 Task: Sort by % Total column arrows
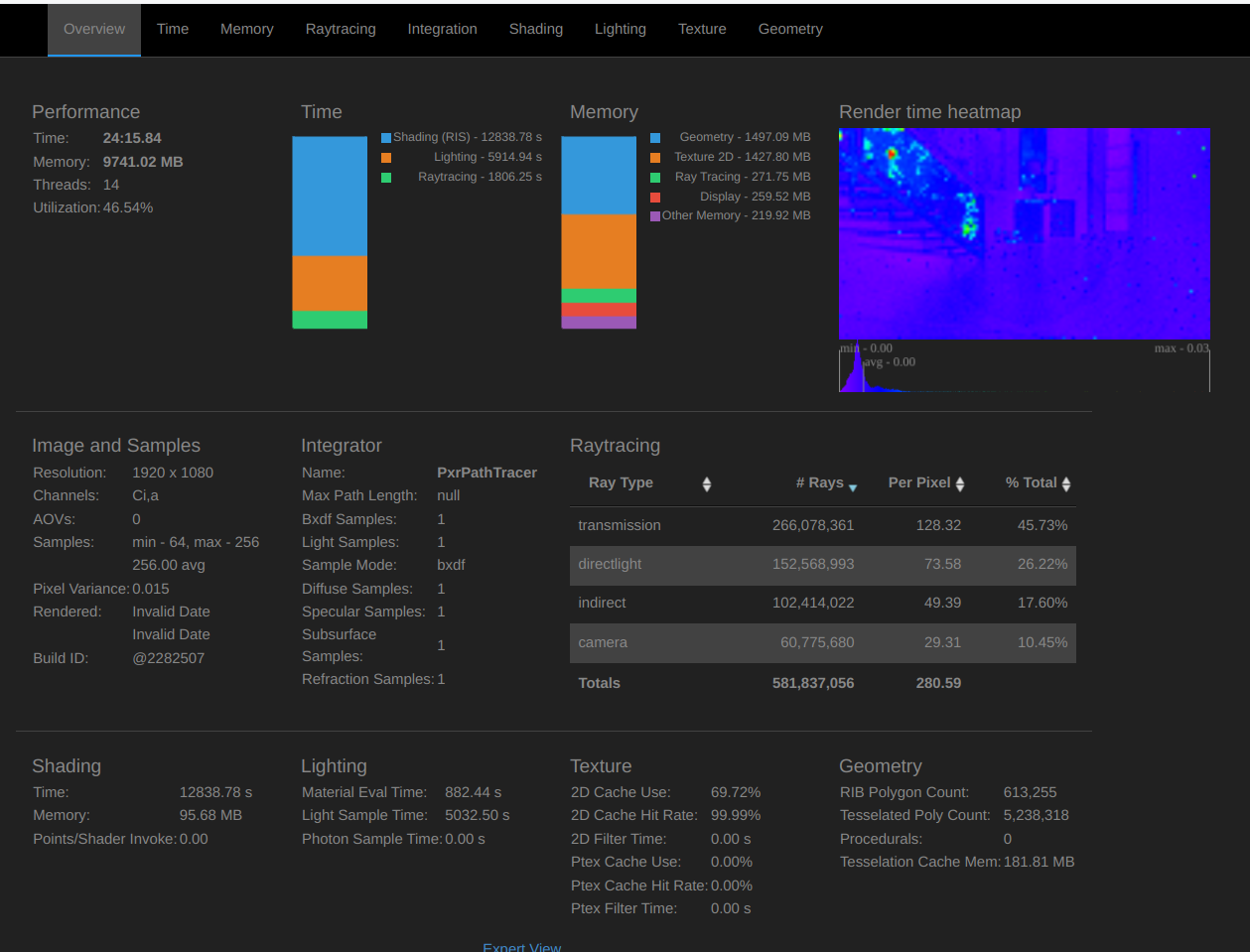point(1066,484)
